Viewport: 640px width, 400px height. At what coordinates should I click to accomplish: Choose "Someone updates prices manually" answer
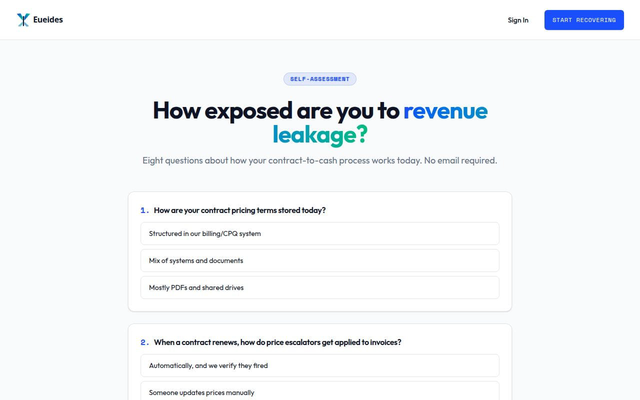(x=320, y=391)
